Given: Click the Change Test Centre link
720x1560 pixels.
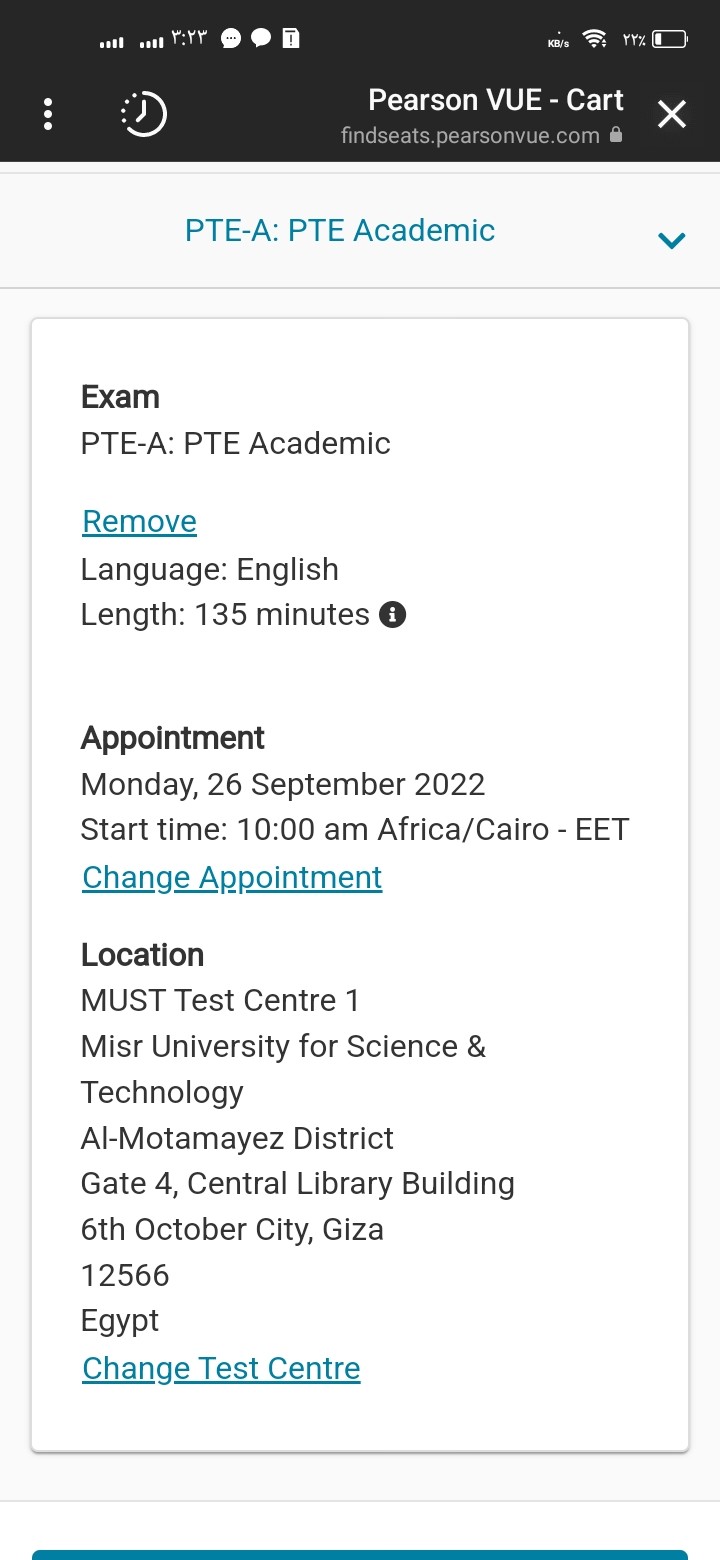Looking at the screenshot, I should (x=221, y=1369).
